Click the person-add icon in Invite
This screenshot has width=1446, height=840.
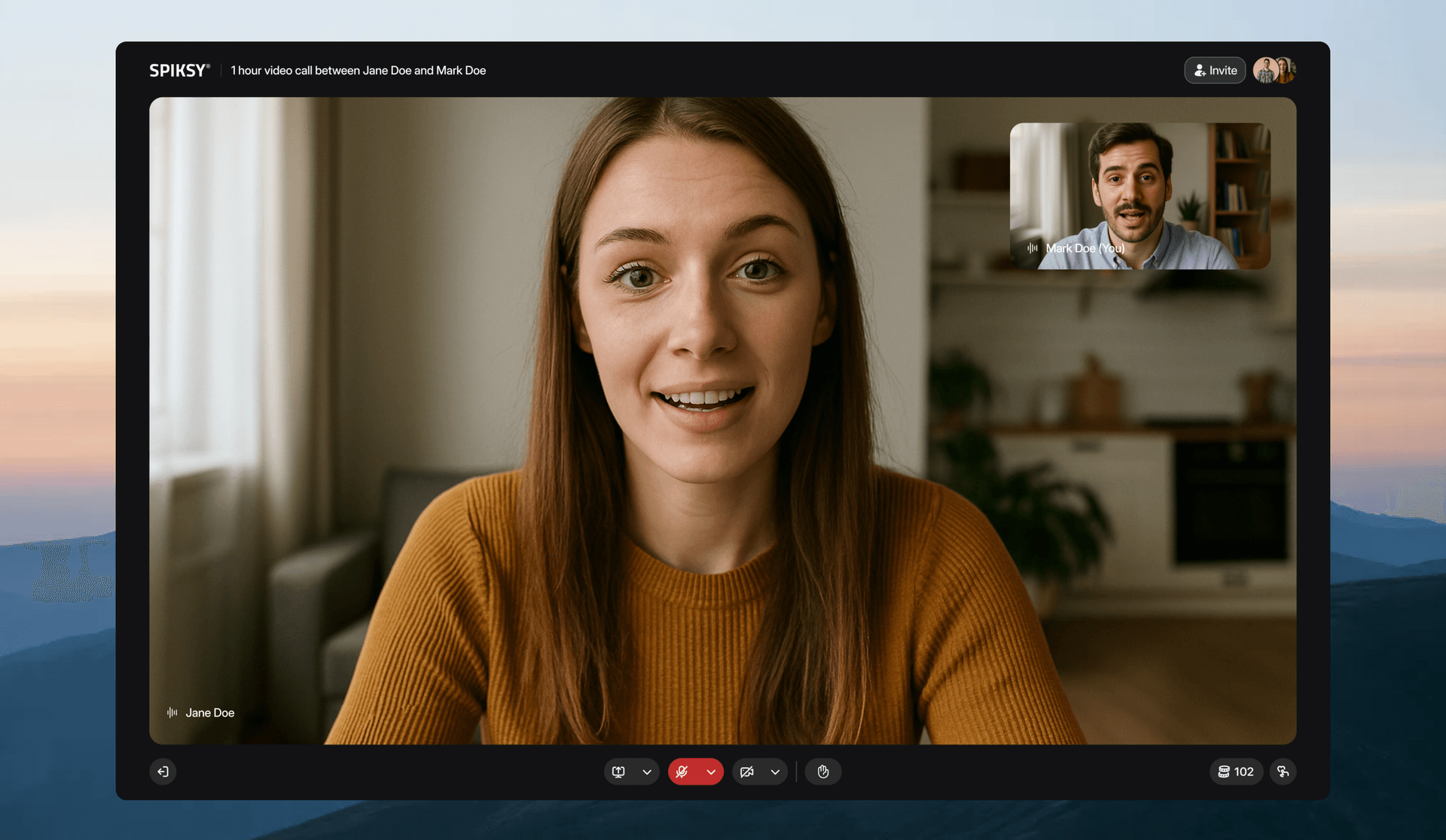click(x=1200, y=70)
